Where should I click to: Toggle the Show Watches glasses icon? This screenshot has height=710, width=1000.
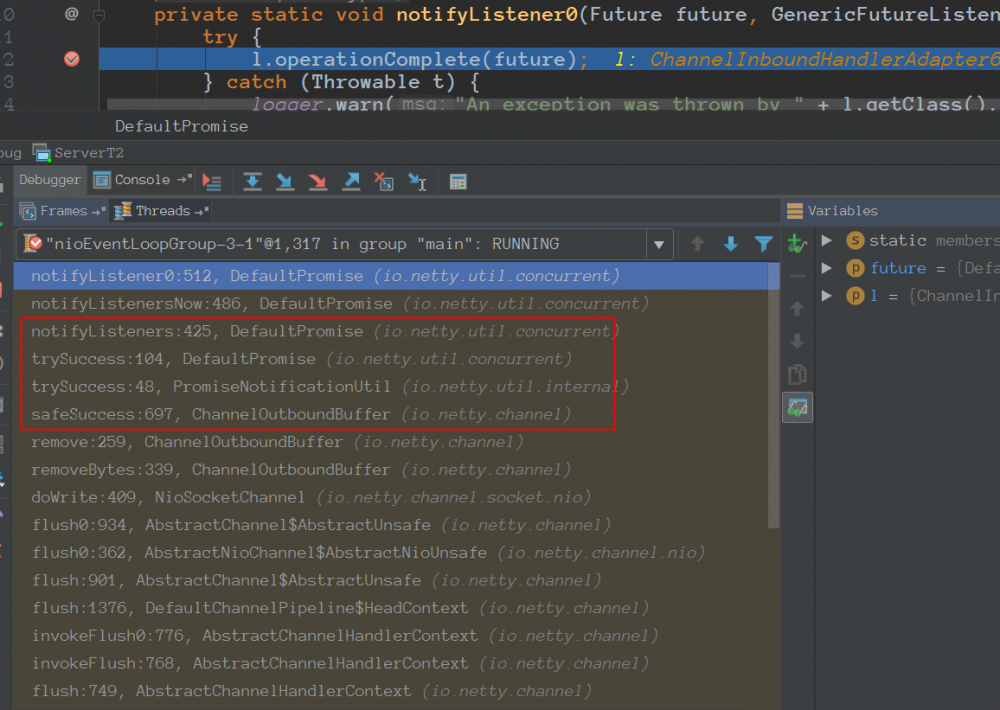(797, 407)
